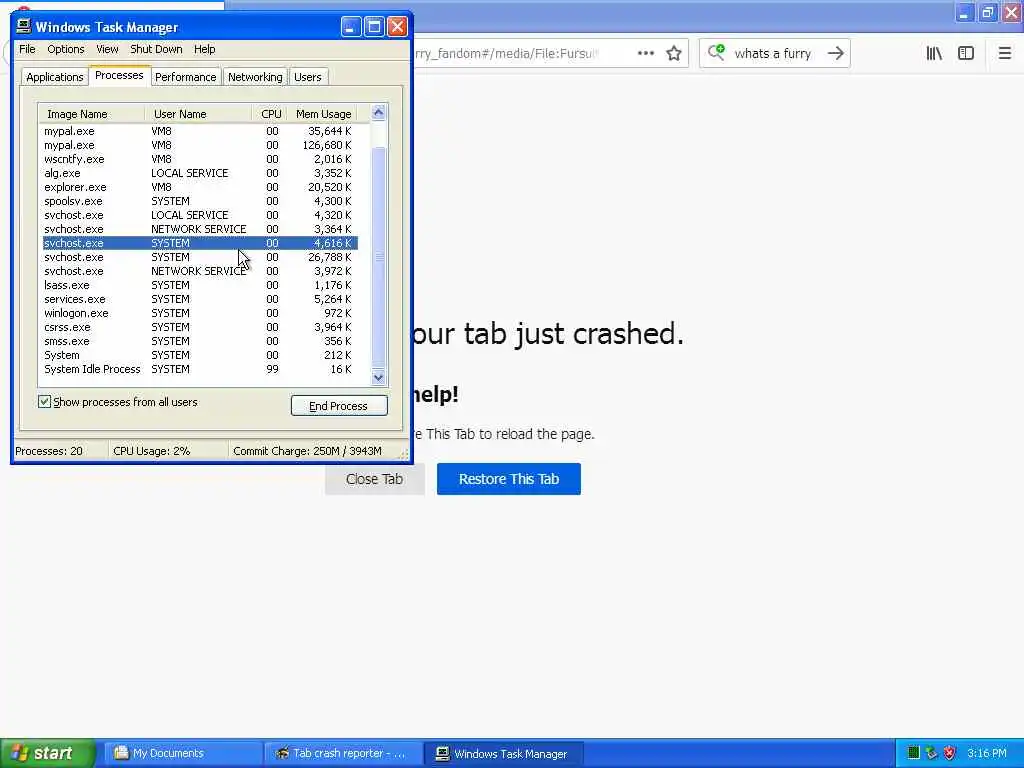Viewport: 1024px width, 768px height.
Task: Select the lsass.exe process row
Action: pyautogui.click(x=199, y=285)
